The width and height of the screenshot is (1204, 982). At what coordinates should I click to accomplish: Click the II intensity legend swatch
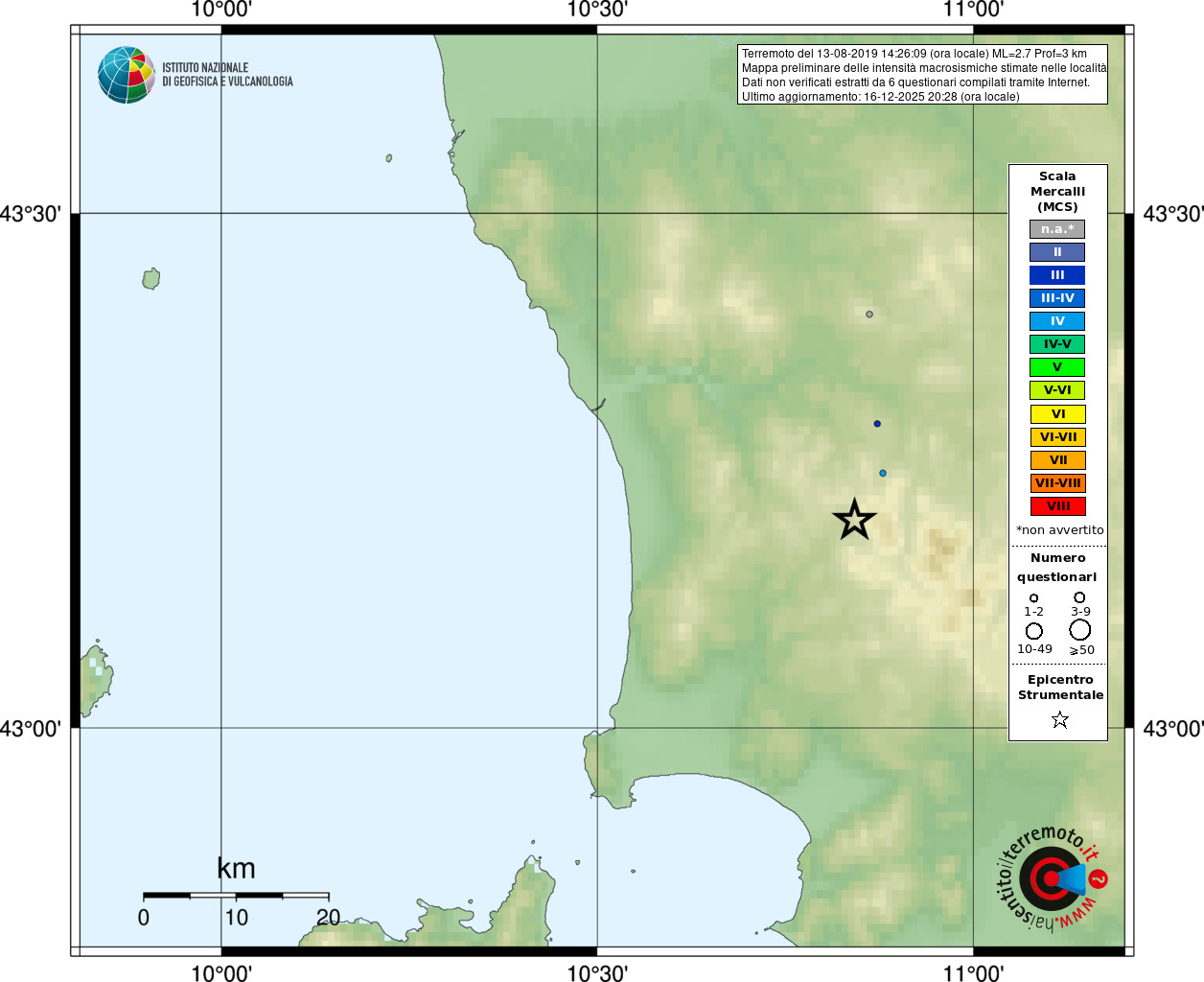(1057, 252)
